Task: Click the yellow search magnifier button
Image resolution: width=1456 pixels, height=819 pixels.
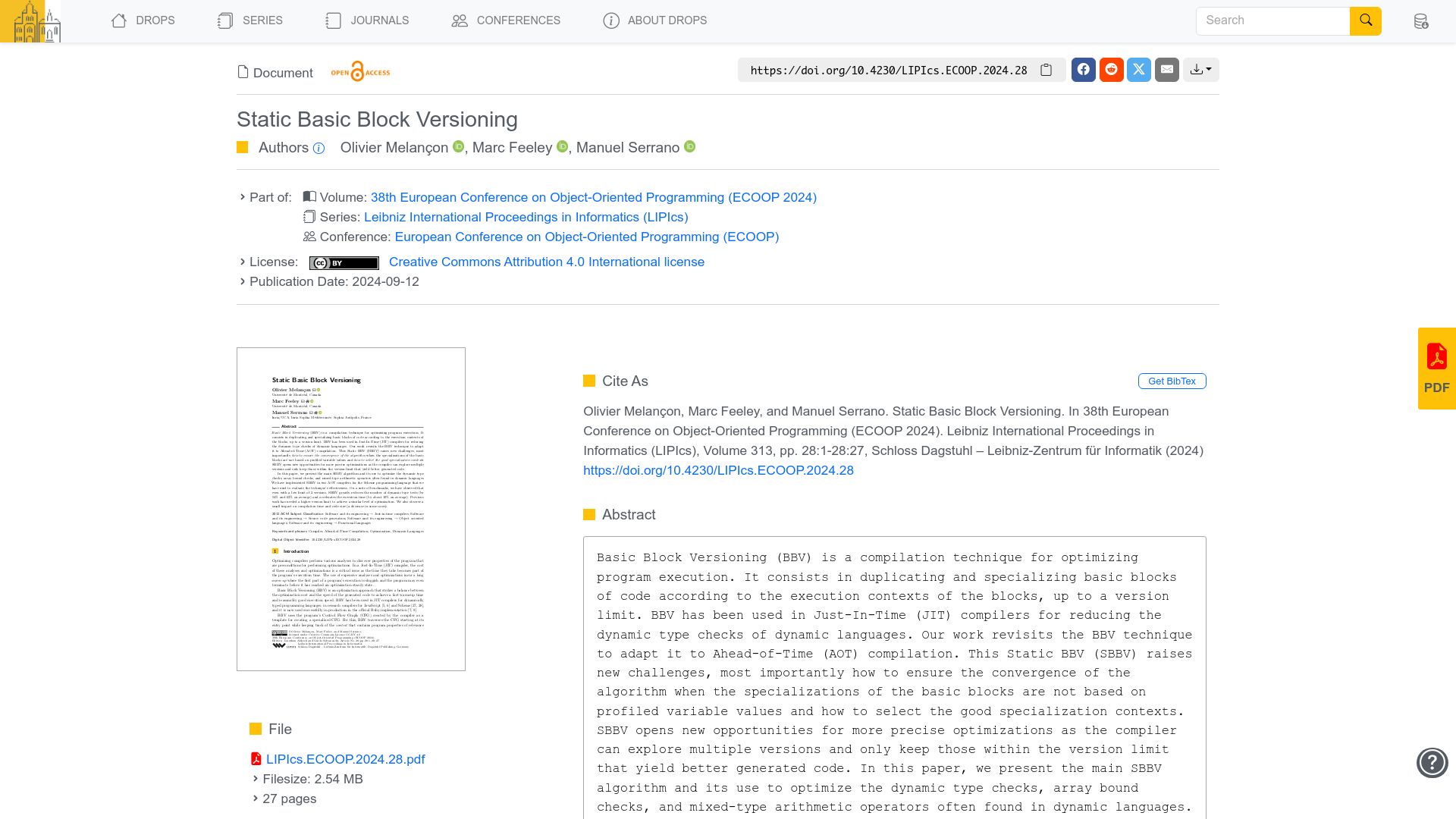Action: [1366, 20]
